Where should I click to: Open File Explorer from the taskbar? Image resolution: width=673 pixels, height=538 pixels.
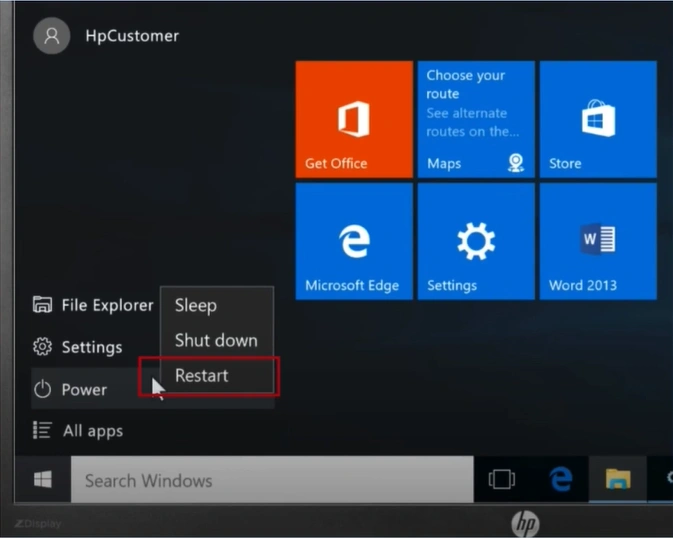618,479
